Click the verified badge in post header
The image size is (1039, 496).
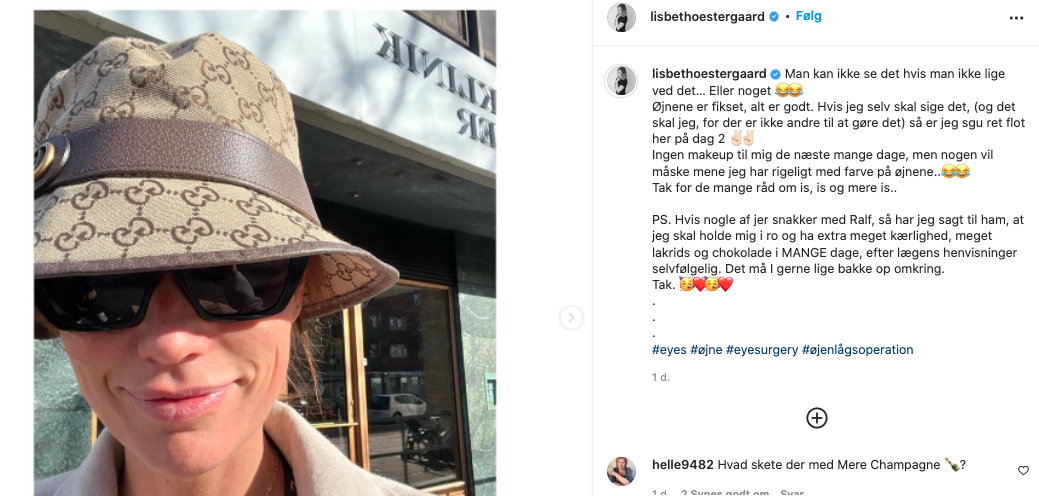[x=773, y=17]
